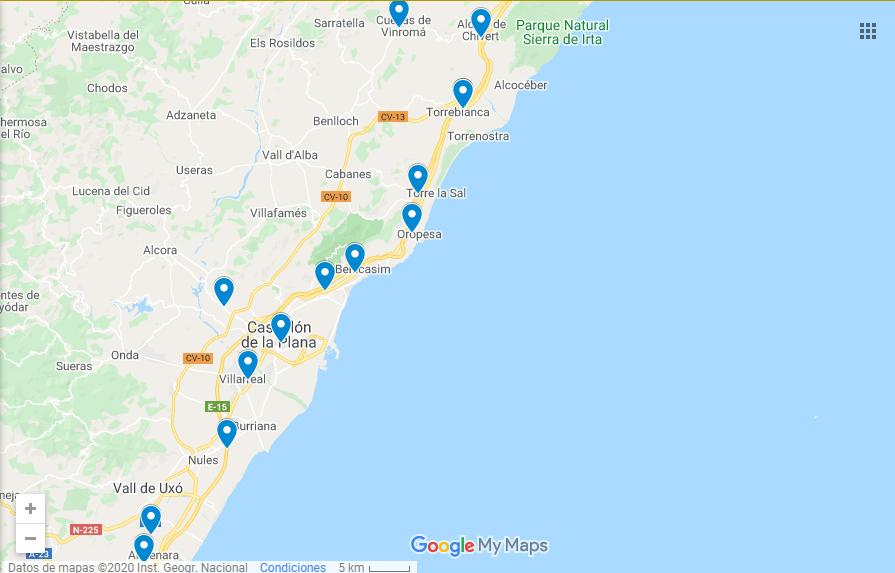Open the Condiciones terms link
895x573 pixels.
click(293, 567)
